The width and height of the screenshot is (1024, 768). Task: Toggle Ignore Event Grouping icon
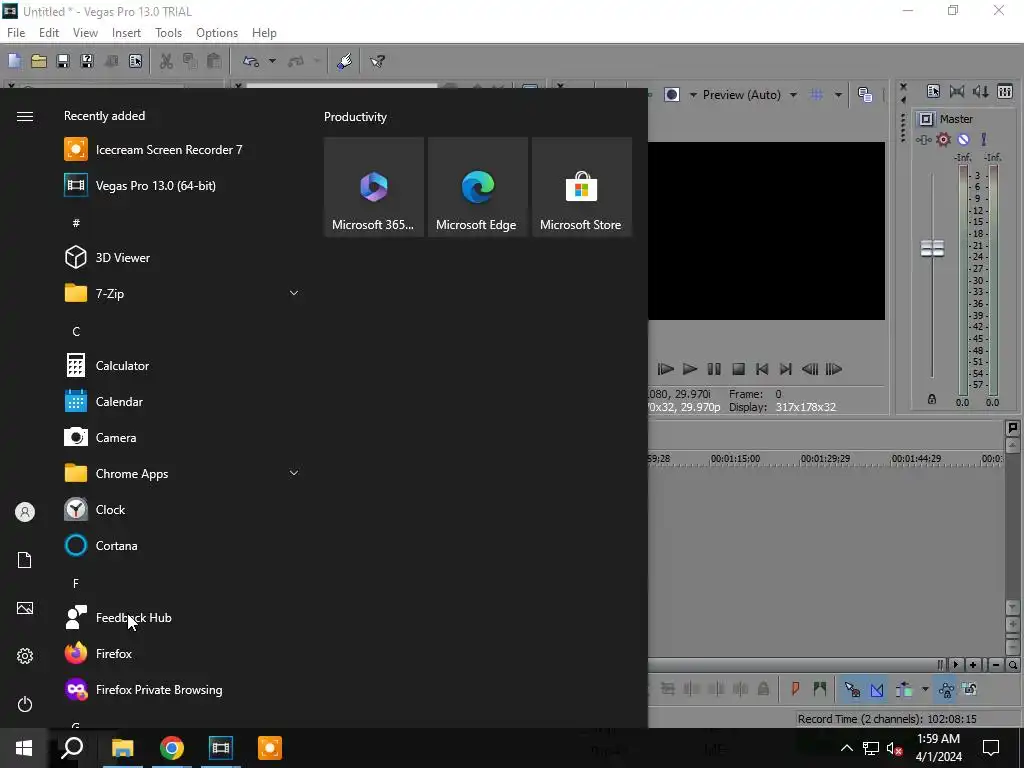970,689
